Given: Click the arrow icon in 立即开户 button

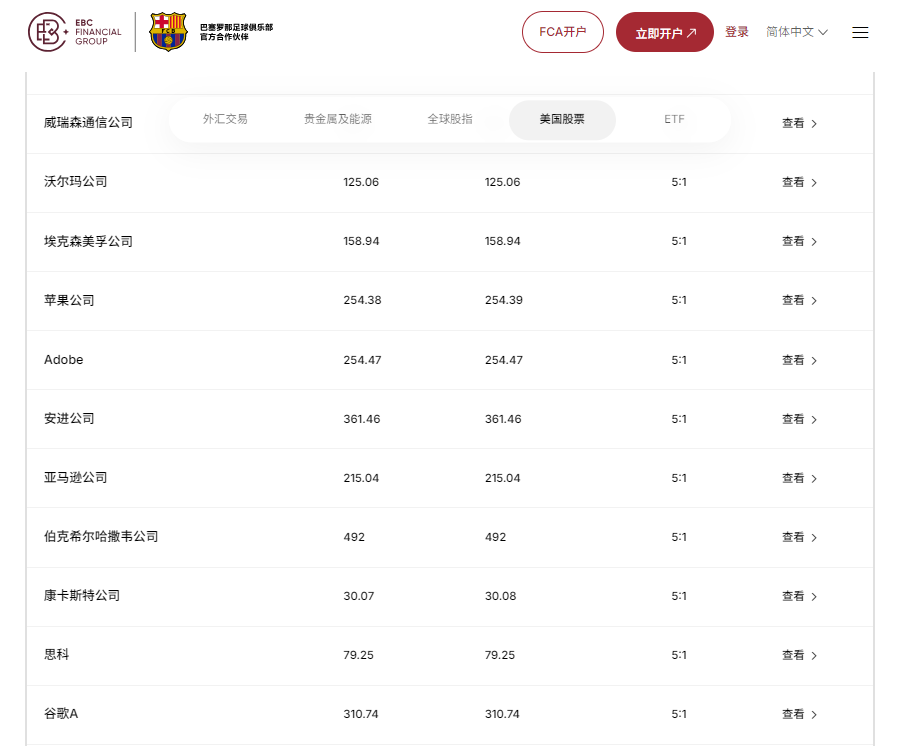Looking at the screenshot, I should point(691,32).
